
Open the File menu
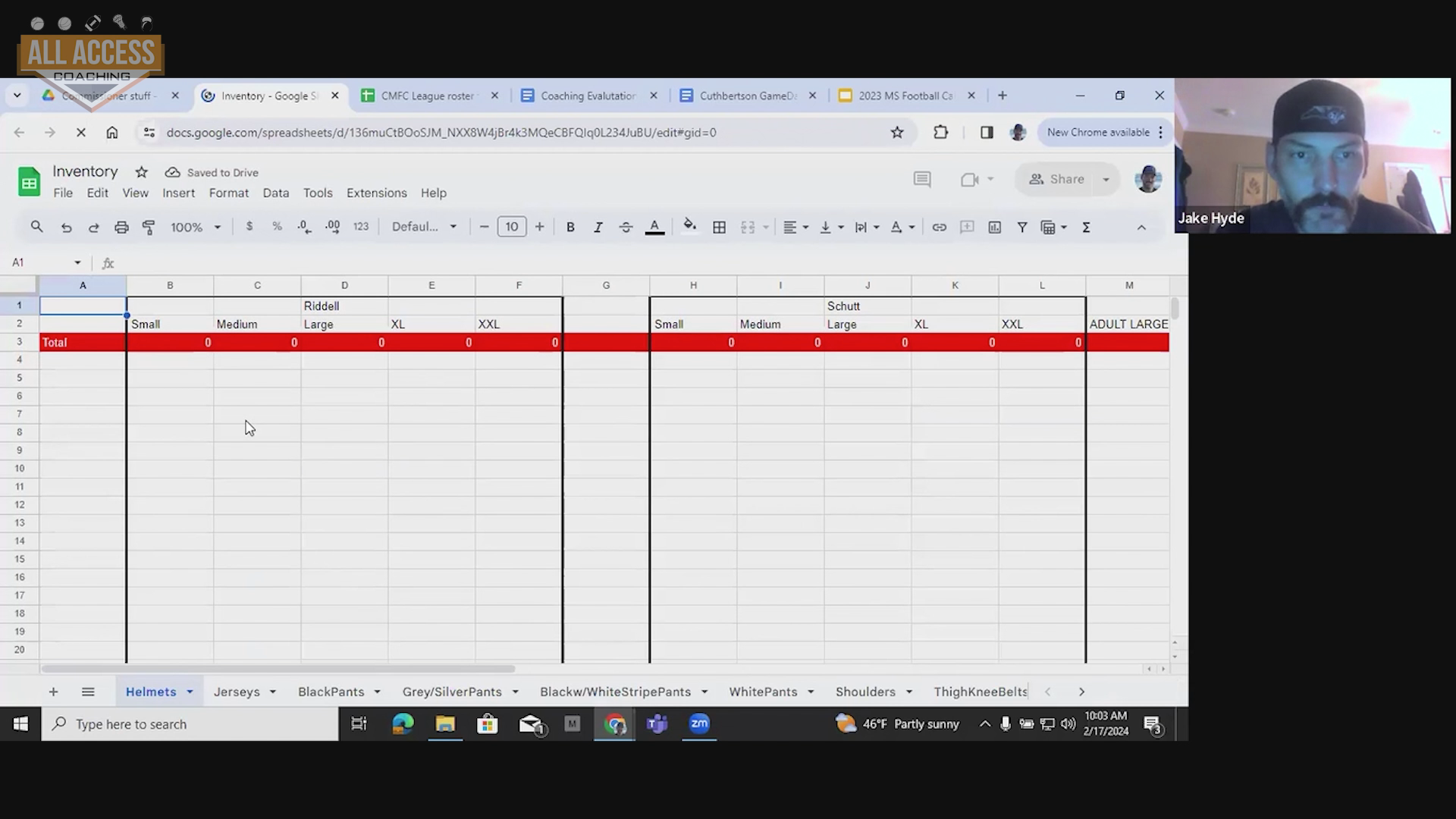63,193
